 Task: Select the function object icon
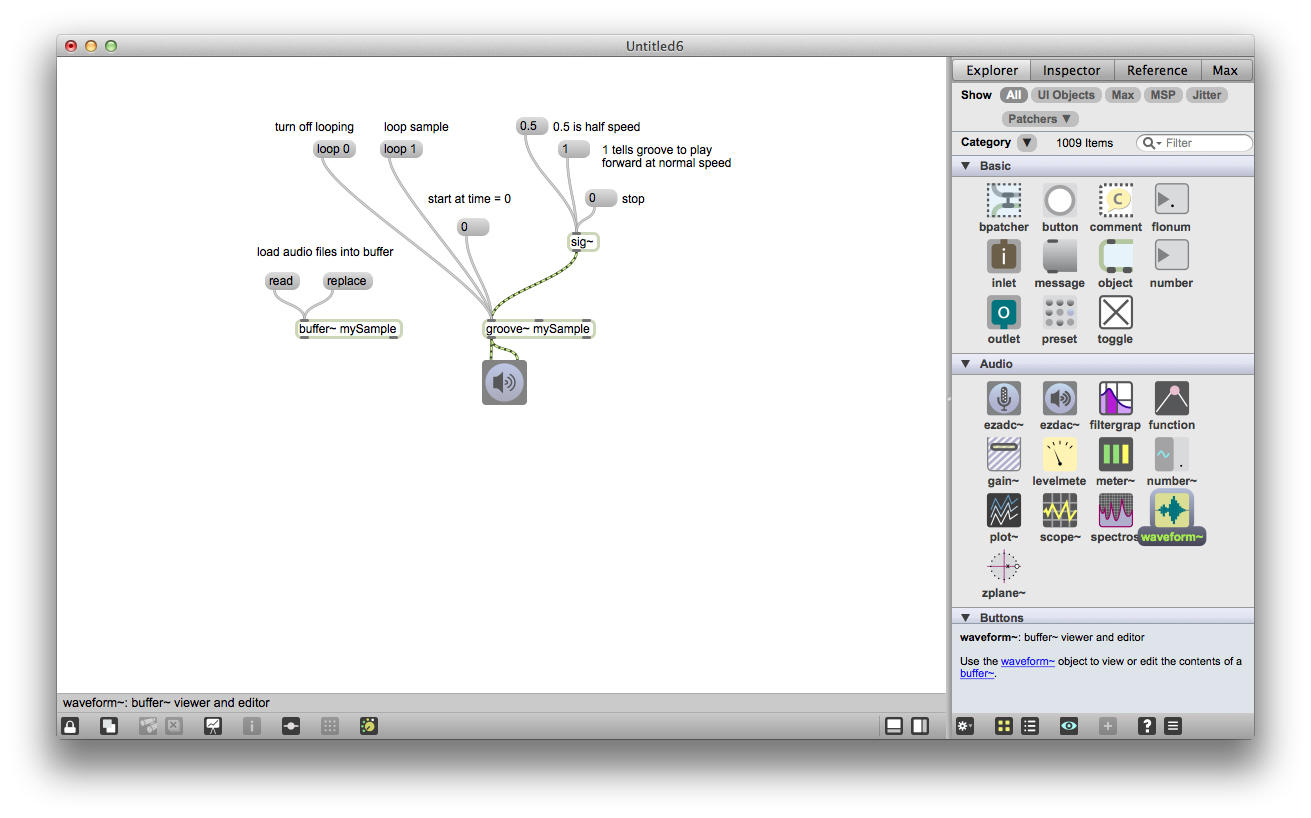[1172, 398]
